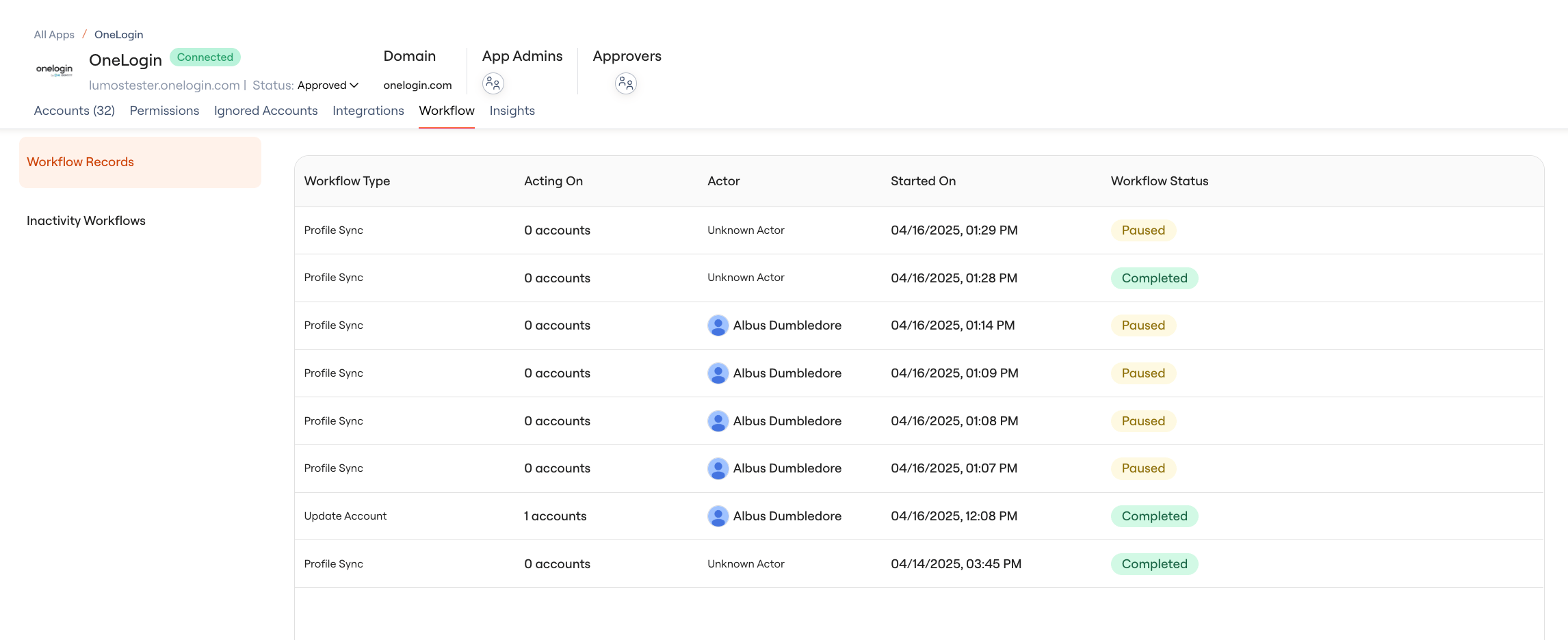Expand the Status: Approved dropdown
The height and width of the screenshot is (640, 1568).
tap(328, 85)
